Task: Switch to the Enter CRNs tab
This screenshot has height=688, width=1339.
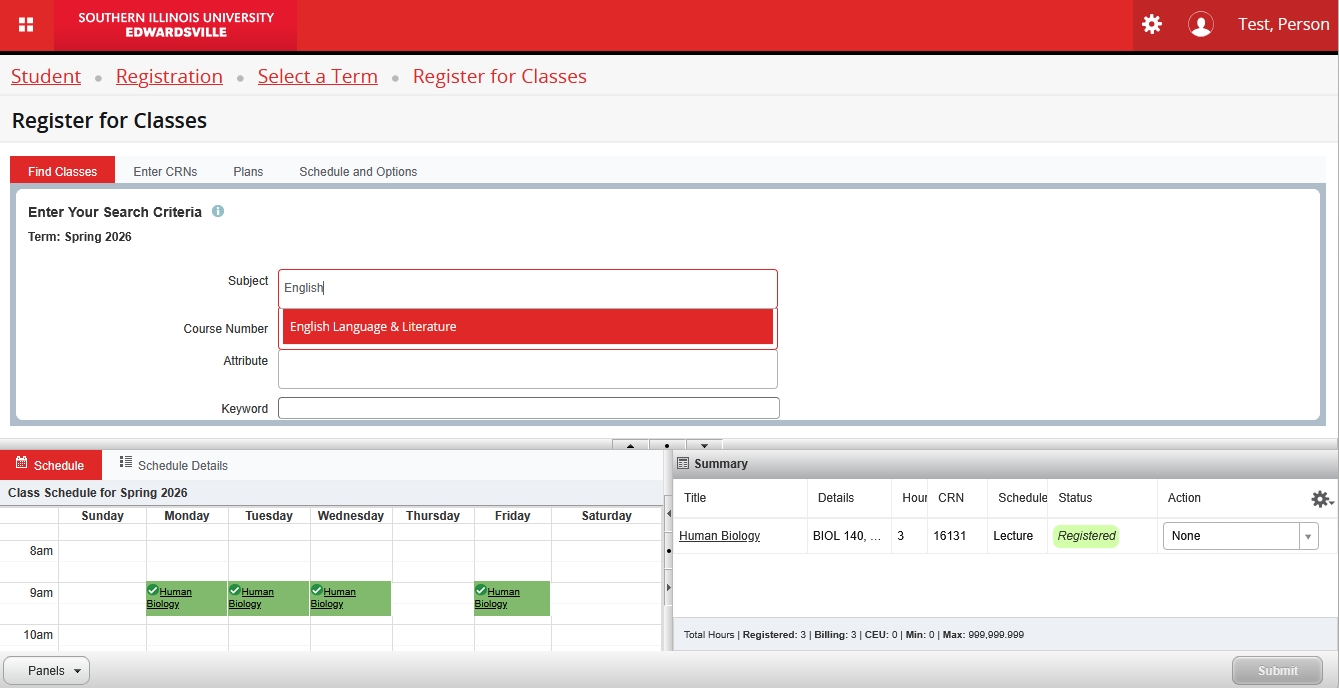Action: pyautogui.click(x=165, y=172)
